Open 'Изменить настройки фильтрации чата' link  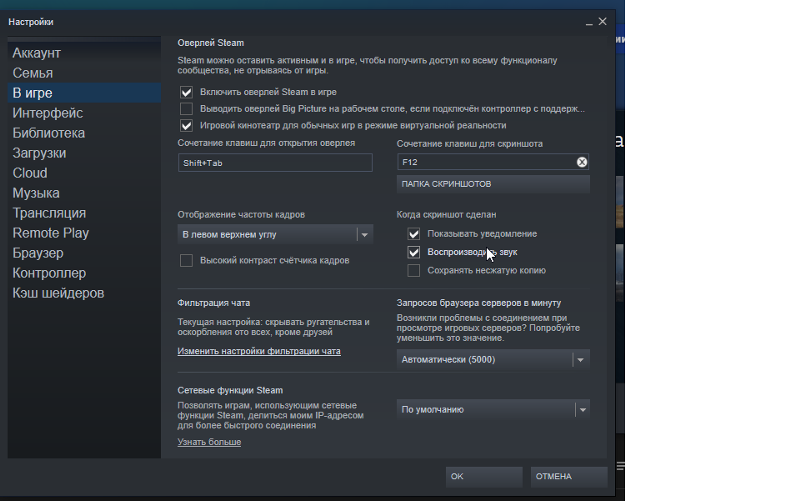(x=259, y=351)
